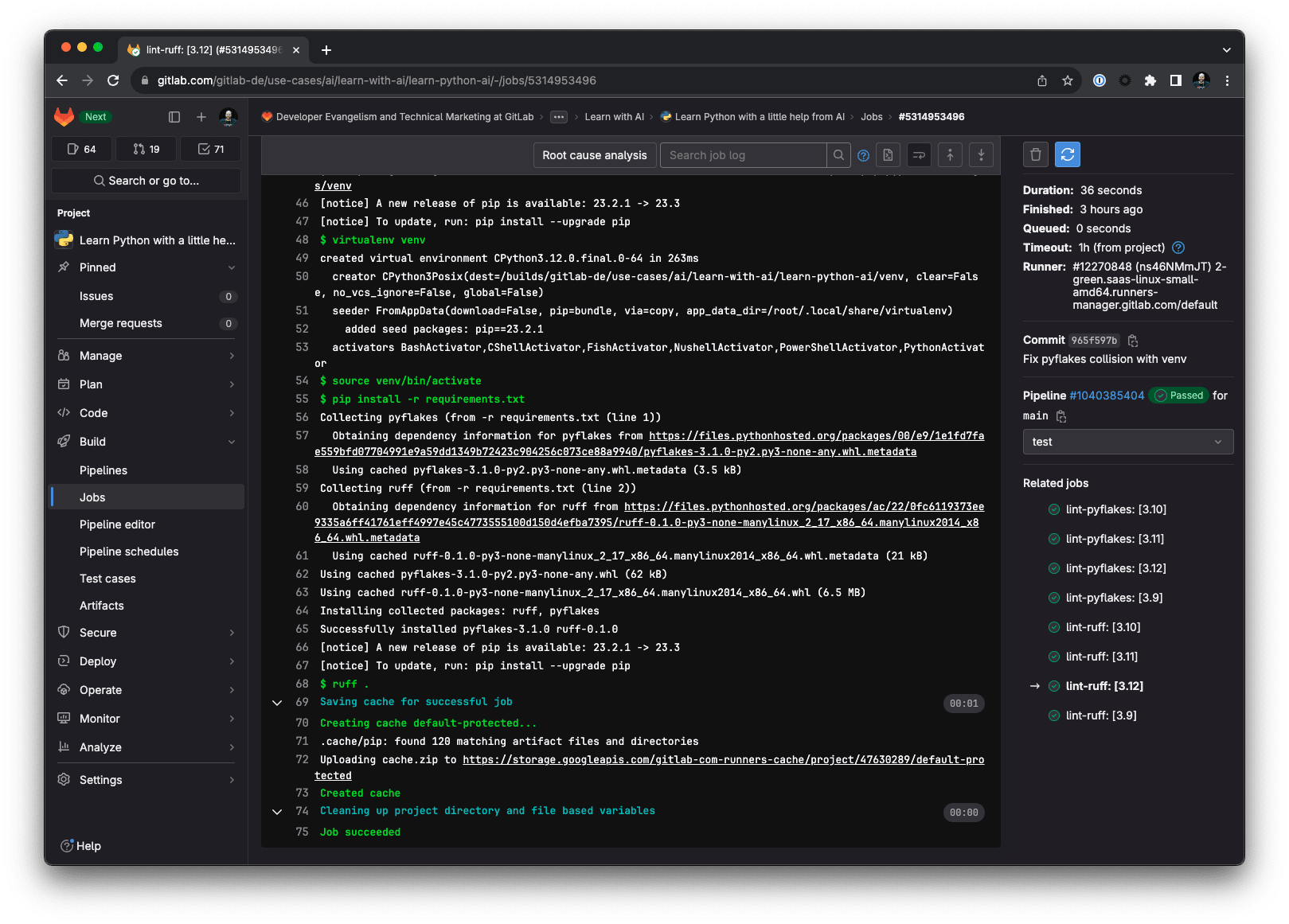Expand the Settings sidebar menu
The width and height of the screenshot is (1289, 924).
point(146,780)
